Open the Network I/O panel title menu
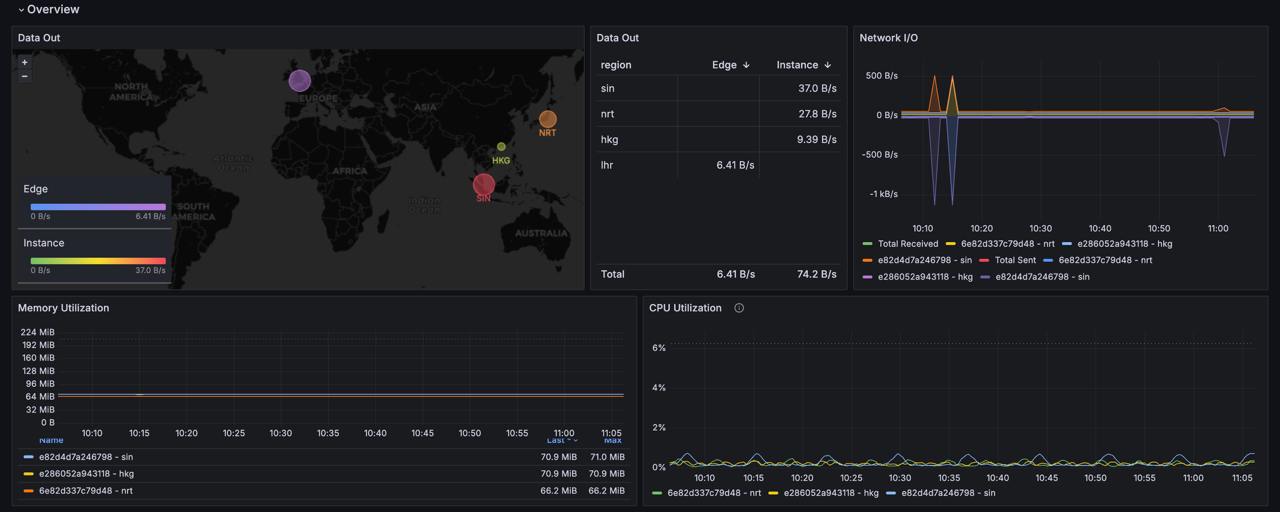This screenshot has width=1280, height=512. (888, 38)
